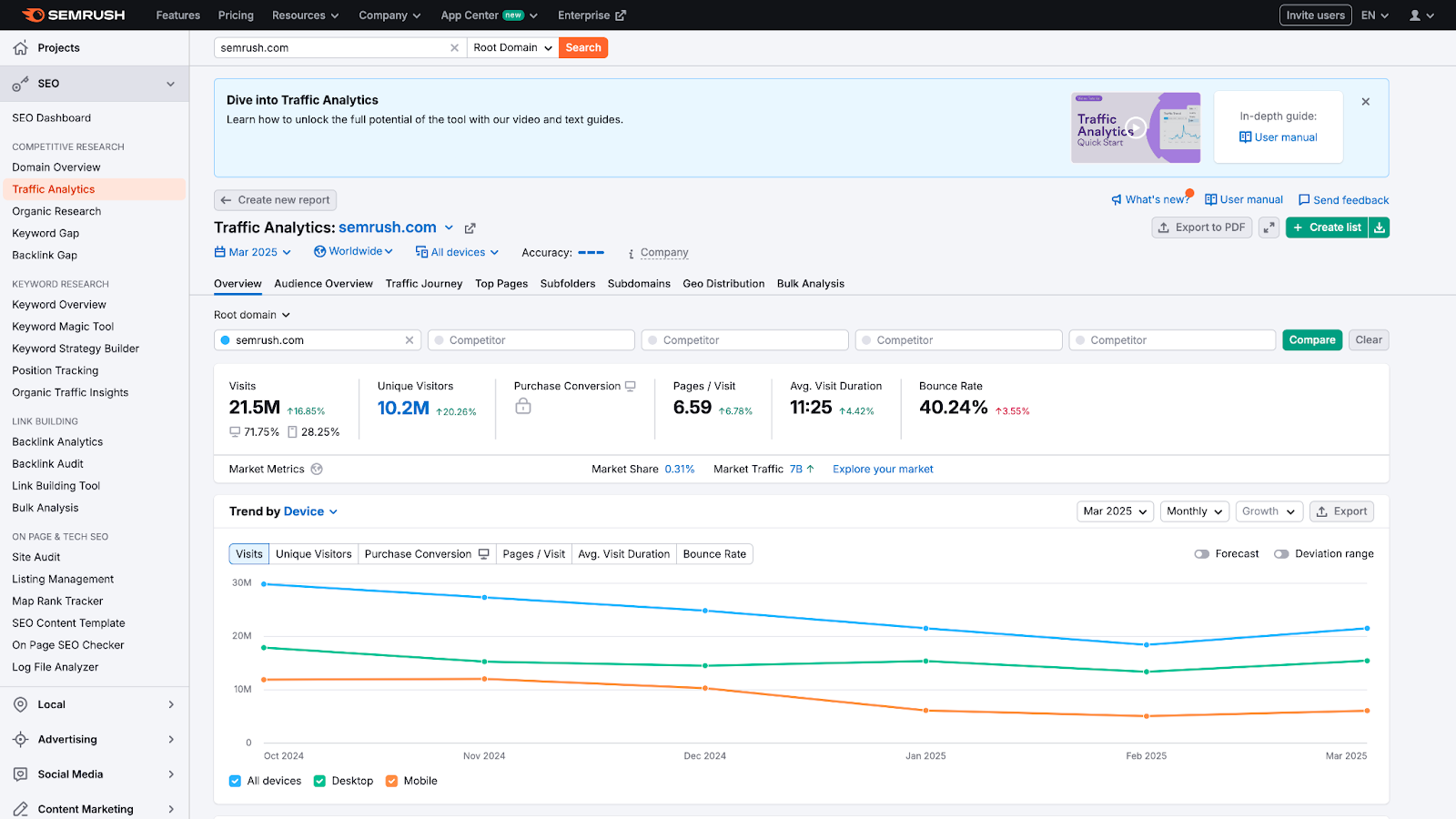Open the Top Pages tab
Screen dimensions: 1456x819
[x=500, y=283]
